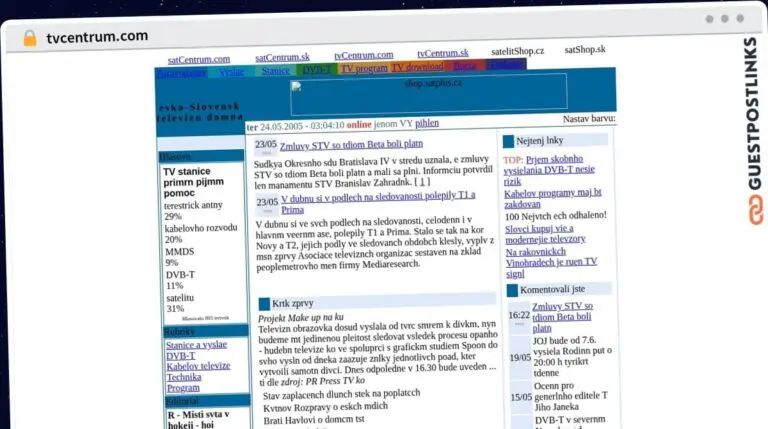Open the satCentrum.com link

tap(198, 59)
